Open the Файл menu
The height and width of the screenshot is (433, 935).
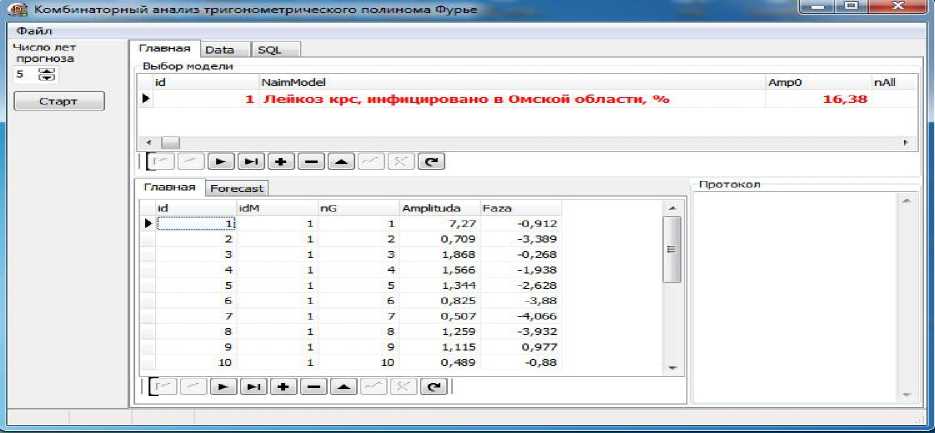tap(28, 31)
